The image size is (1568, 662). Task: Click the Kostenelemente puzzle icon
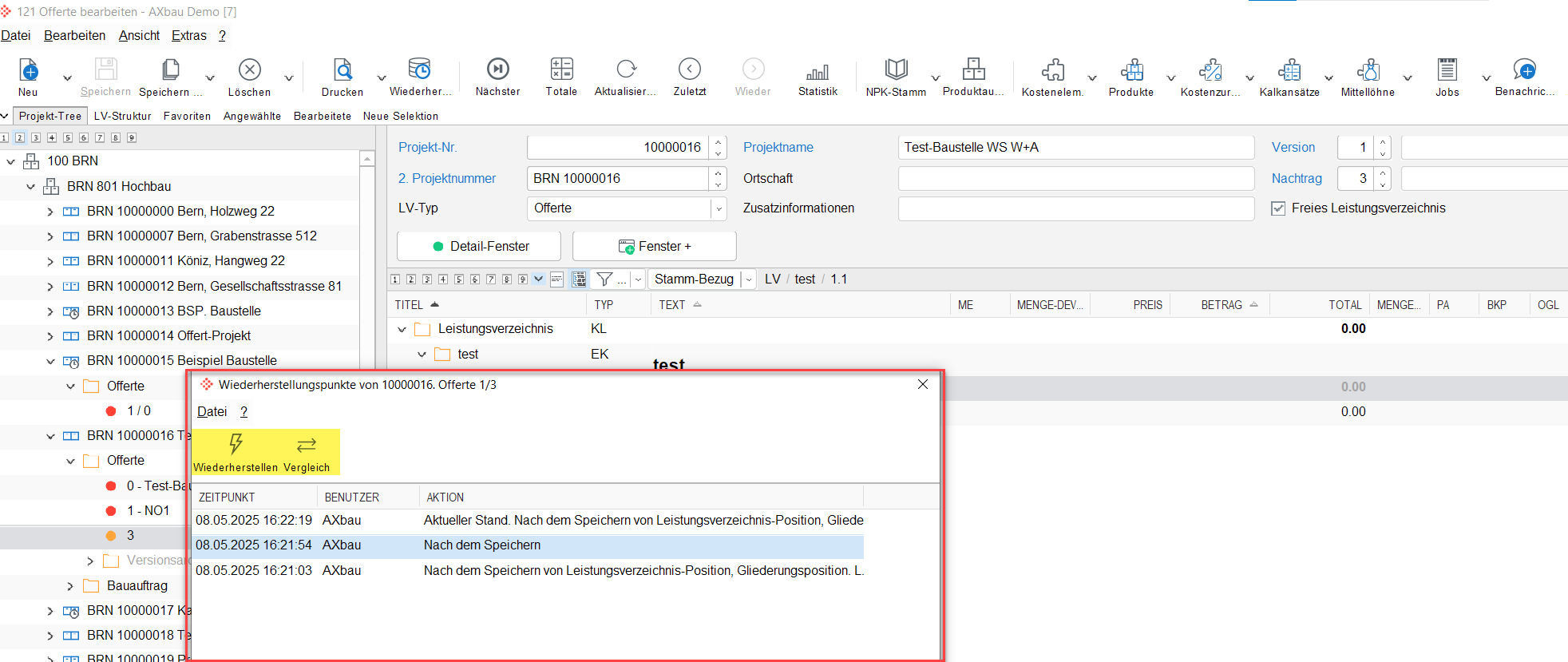(1053, 70)
